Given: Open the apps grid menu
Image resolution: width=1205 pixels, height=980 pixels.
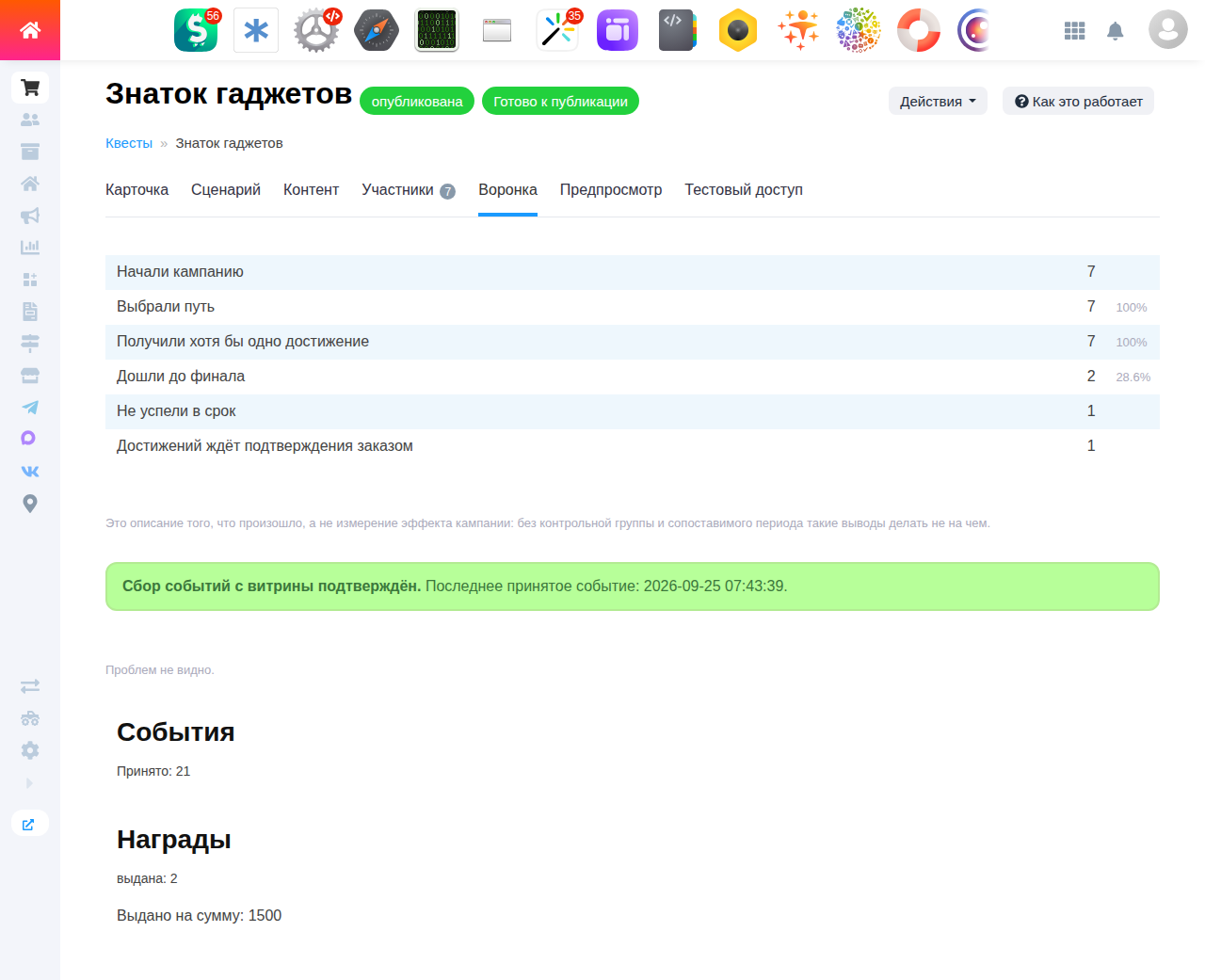Looking at the screenshot, I should 1075,31.
